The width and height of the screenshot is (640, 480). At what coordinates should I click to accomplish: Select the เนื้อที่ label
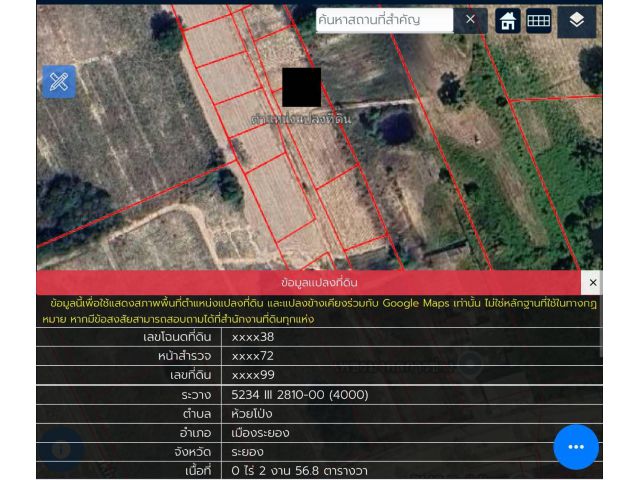click(x=198, y=471)
